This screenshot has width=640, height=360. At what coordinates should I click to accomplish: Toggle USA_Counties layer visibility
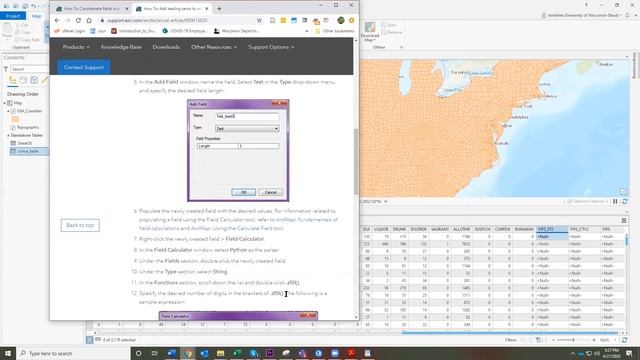(x=13, y=111)
